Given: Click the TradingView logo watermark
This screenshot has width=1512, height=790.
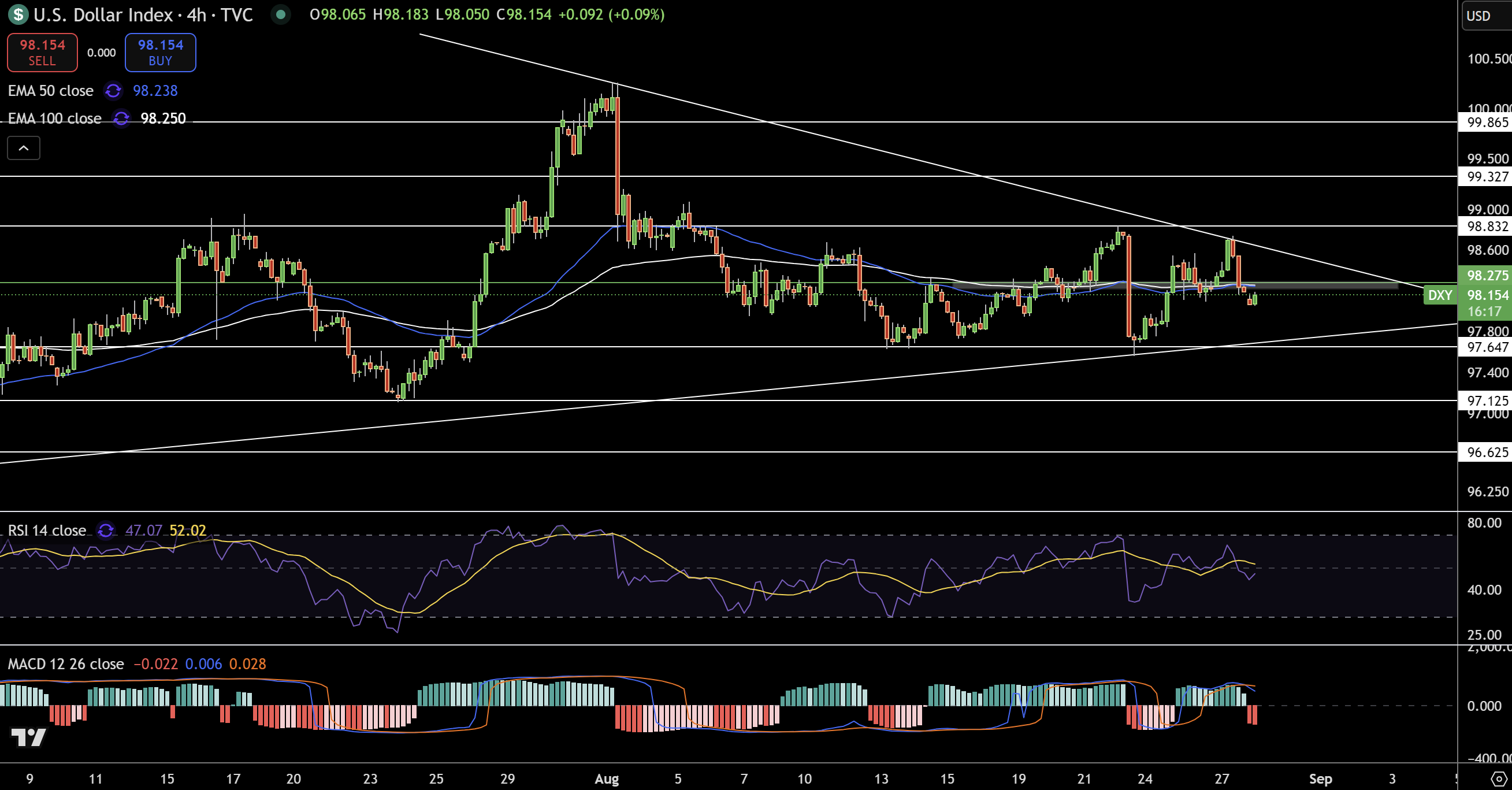Looking at the screenshot, I should tap(28, 737).
